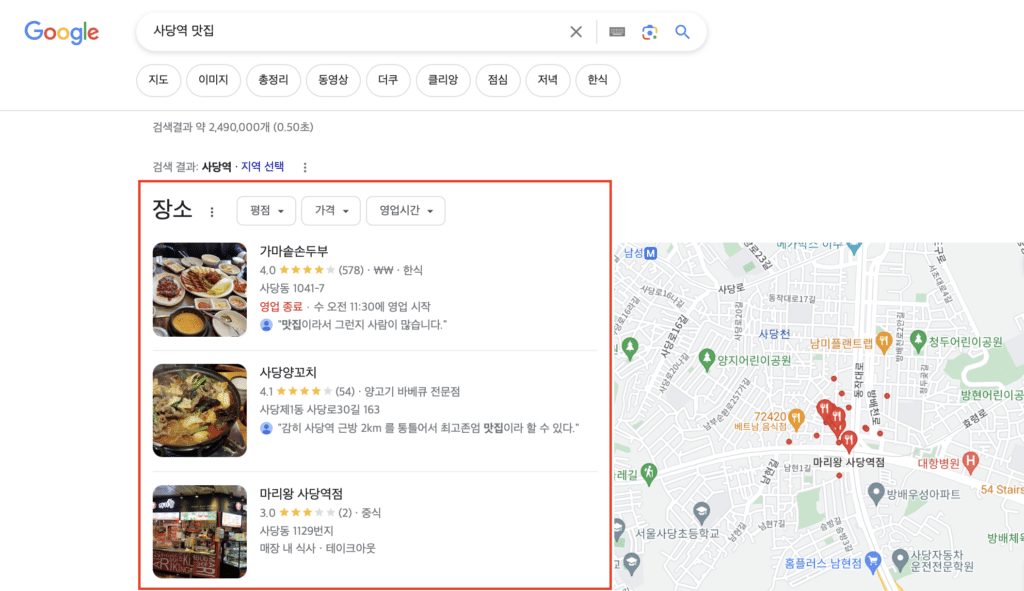Click the 대항병원 hospital marker on map
The image size is (1024, 591).
[970, 462]
